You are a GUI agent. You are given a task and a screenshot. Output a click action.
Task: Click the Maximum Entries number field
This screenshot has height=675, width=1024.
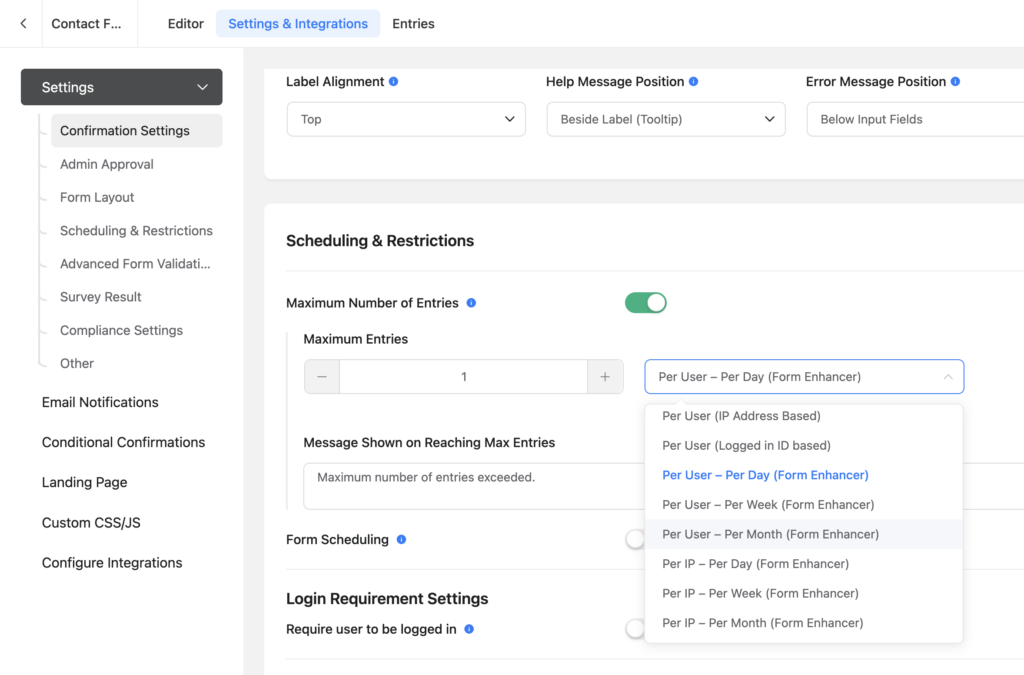[464, 377]
